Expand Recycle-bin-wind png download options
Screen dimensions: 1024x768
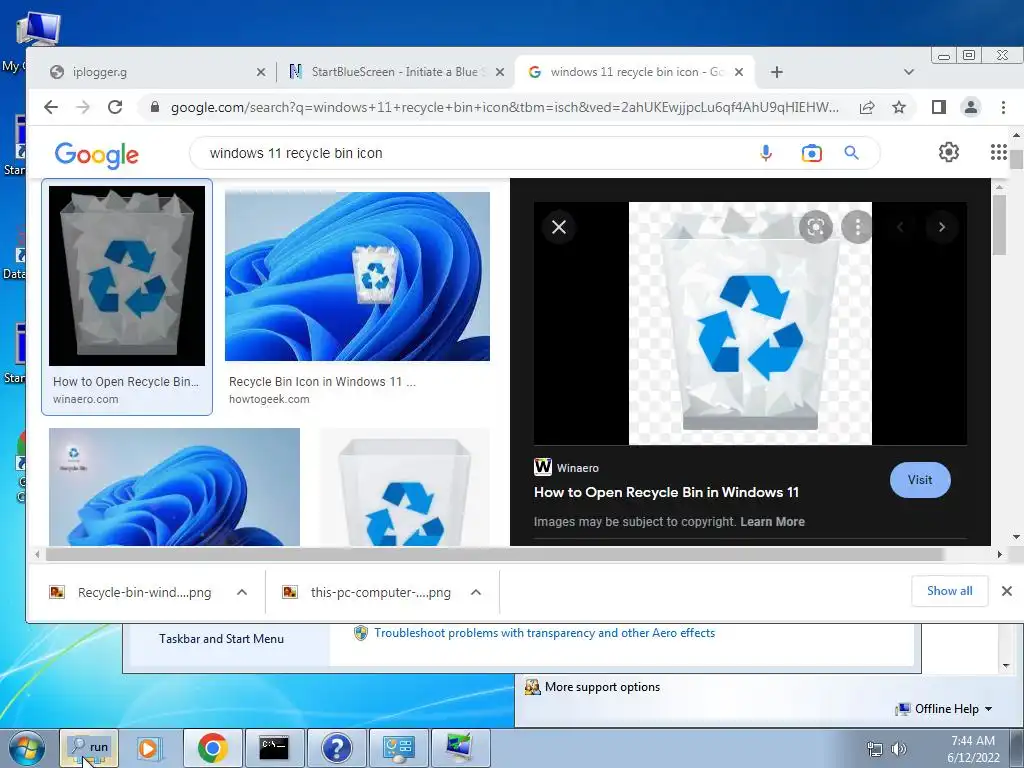(242, 592)
